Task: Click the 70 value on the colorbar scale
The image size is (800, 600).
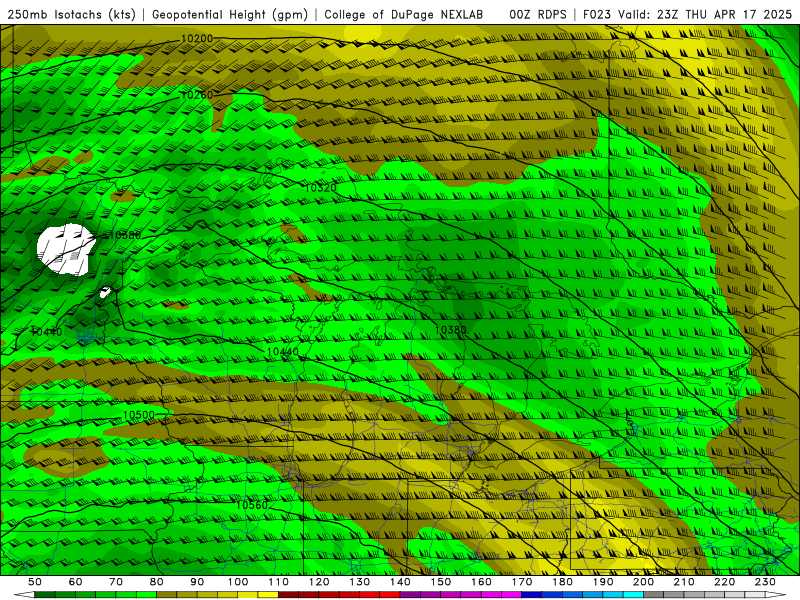Action: click(116, 582)
